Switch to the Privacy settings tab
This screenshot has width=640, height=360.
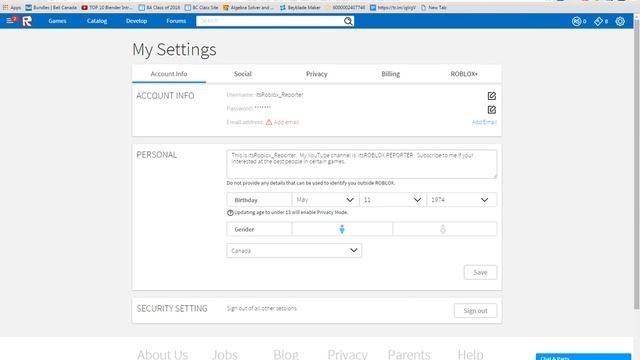click(316, 74)
